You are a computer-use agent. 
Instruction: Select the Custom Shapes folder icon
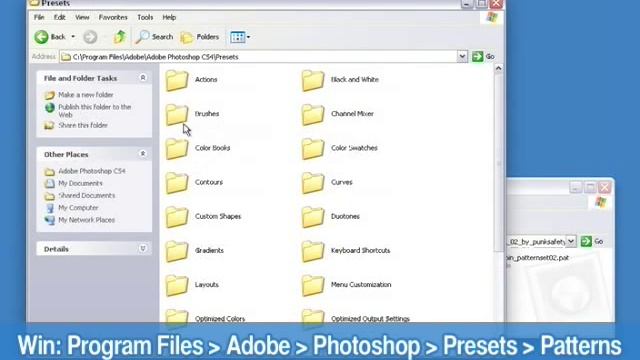point(177,217)
